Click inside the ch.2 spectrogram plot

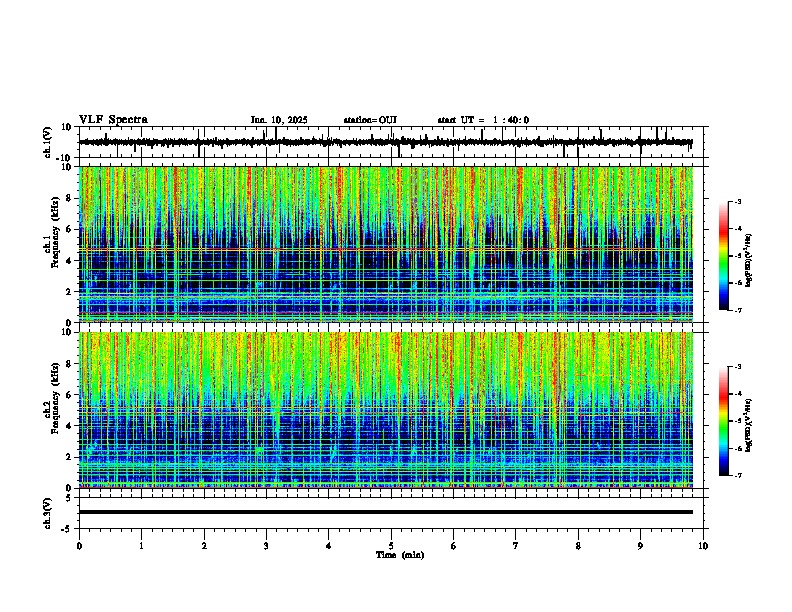385,410
